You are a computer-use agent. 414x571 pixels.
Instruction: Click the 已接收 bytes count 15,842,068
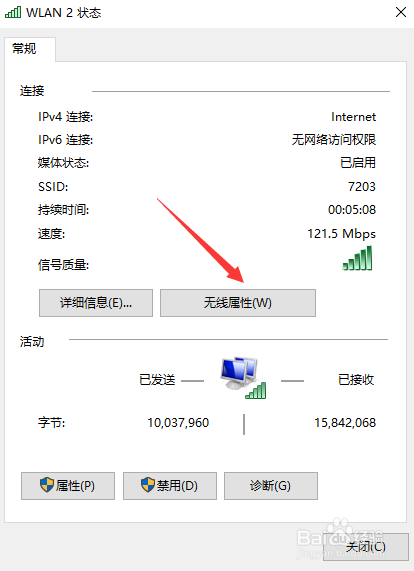(x=345, y=423)
